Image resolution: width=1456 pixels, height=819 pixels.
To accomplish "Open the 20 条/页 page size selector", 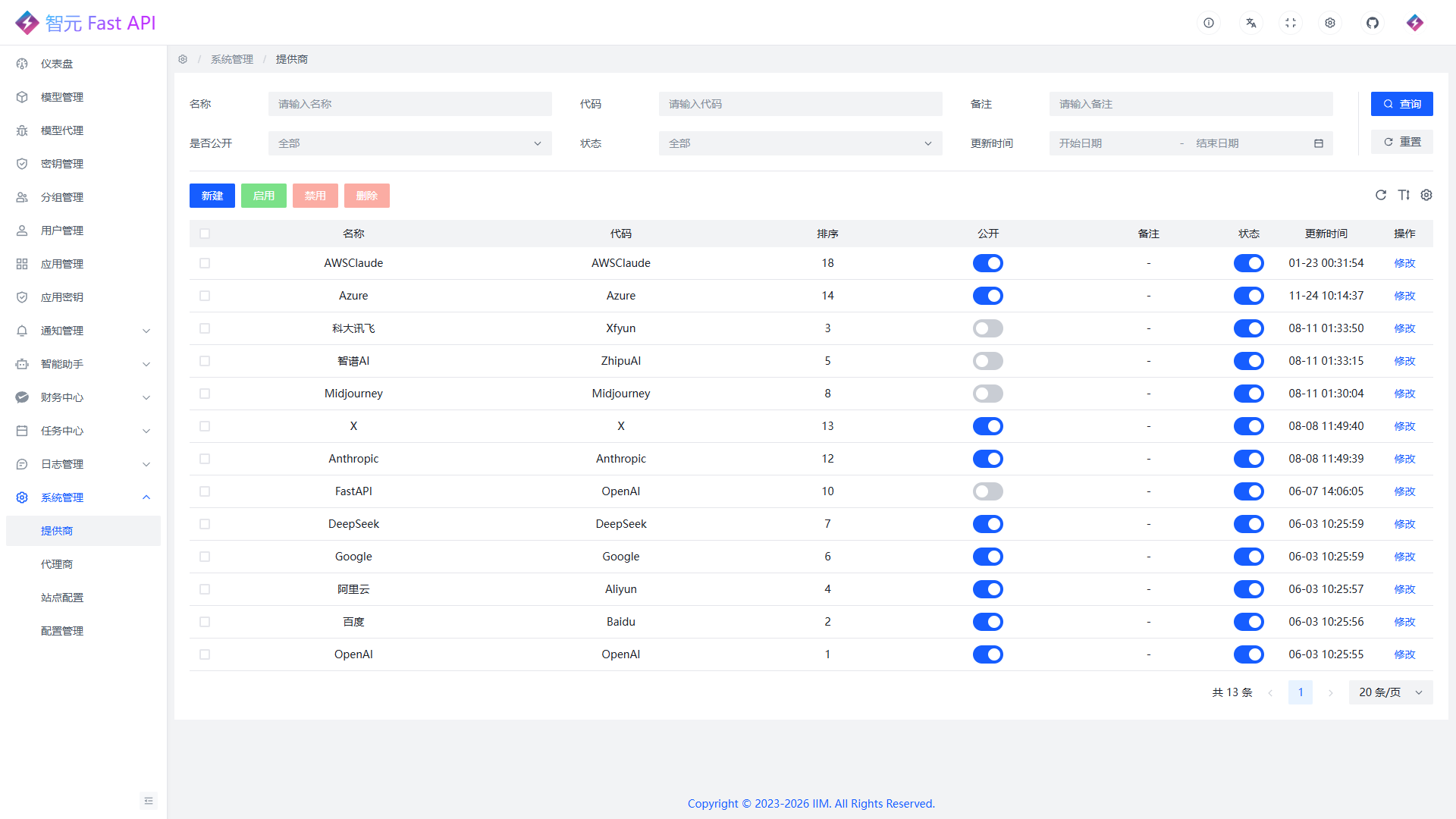I will (1390, 692).
